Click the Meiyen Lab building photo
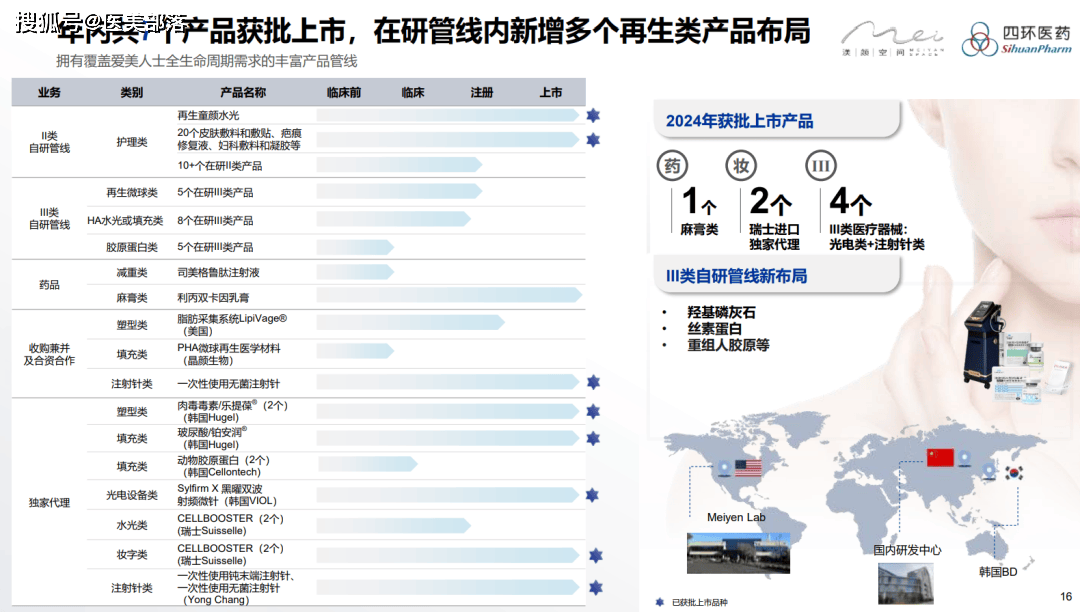Viewport: 1080px width, 612px height. pyautogui.click(x=738, y=553)
